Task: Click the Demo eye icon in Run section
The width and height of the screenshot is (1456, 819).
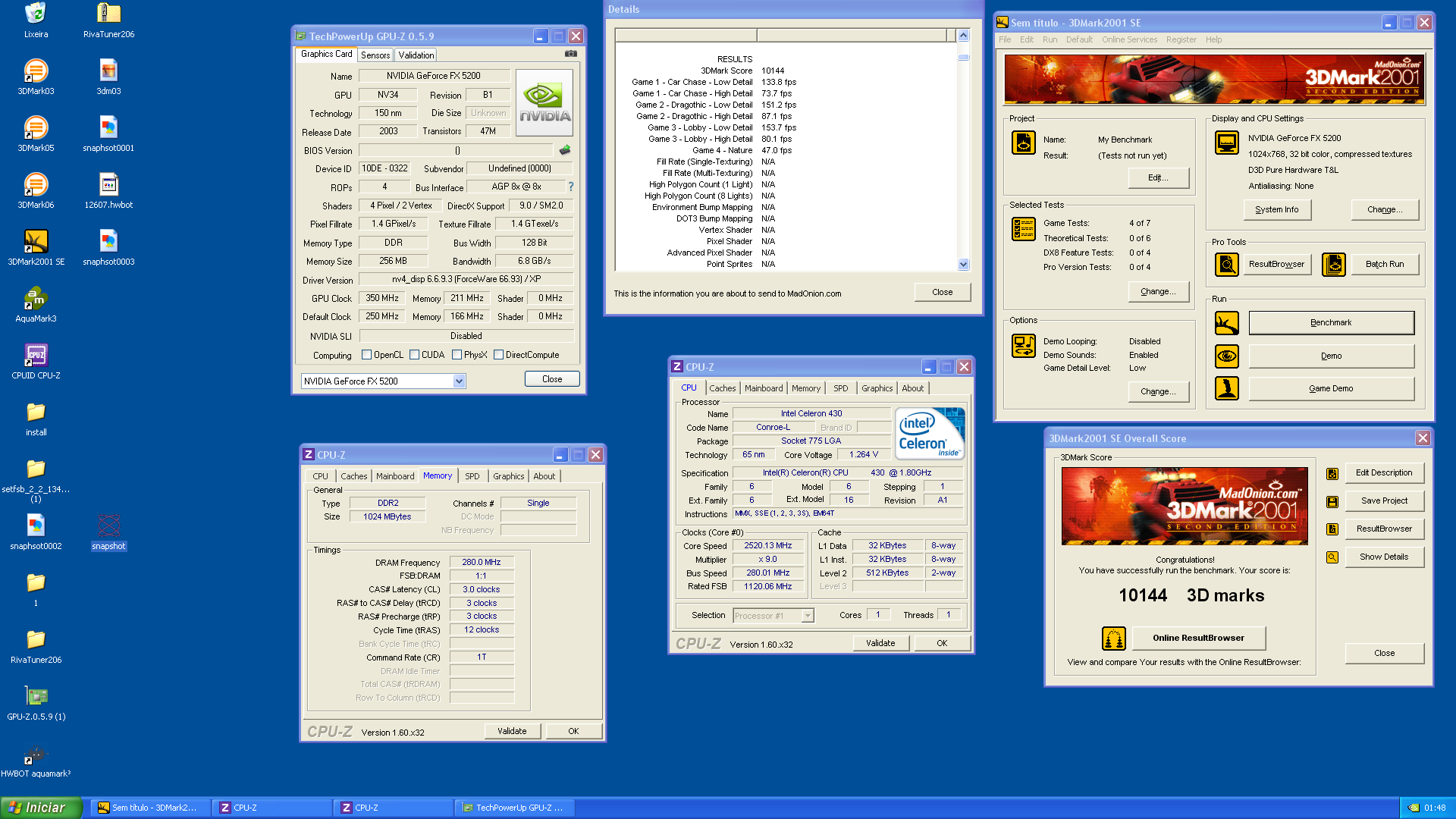Action: 1227,356
